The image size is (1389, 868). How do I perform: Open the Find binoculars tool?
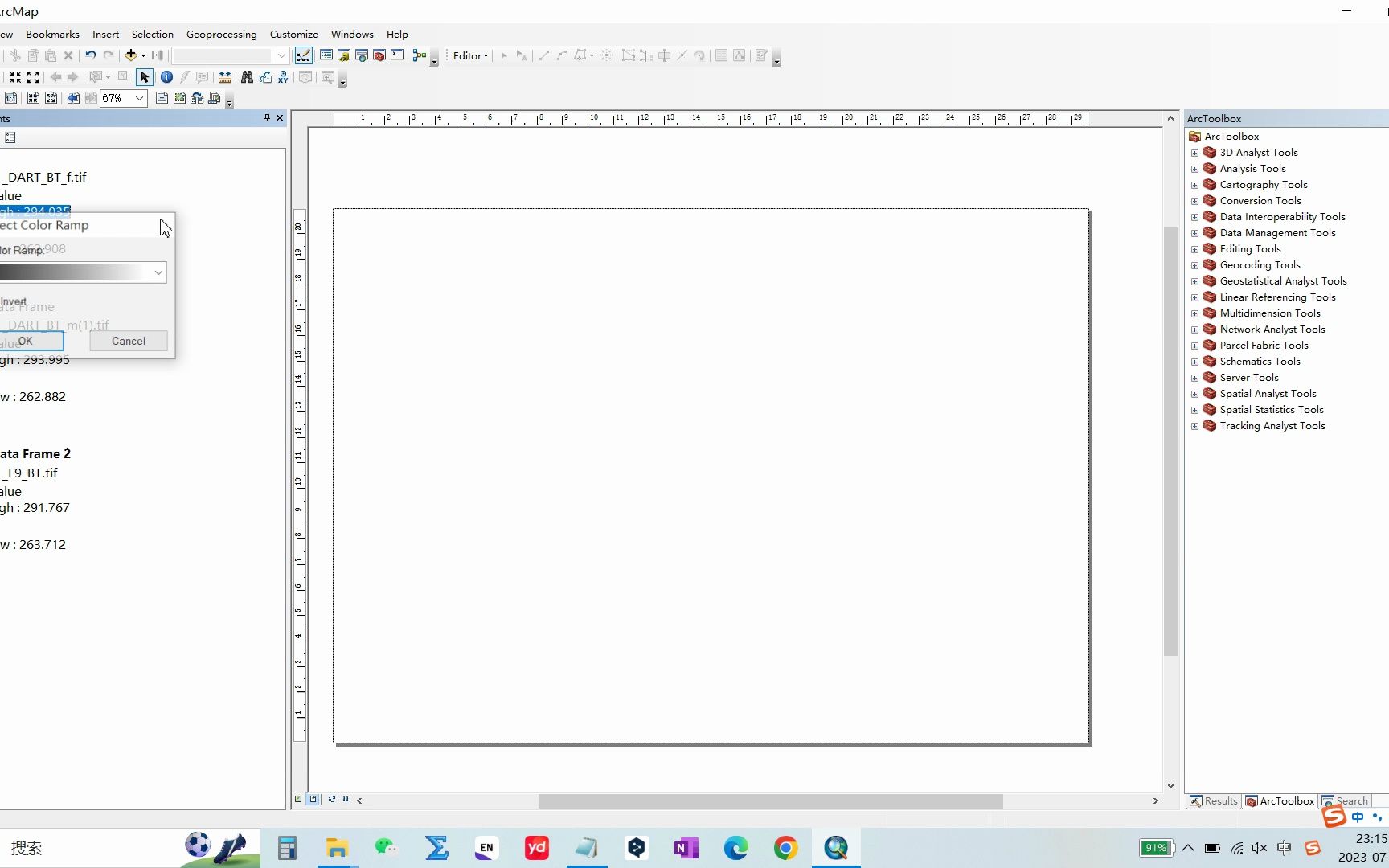(247, 77)
